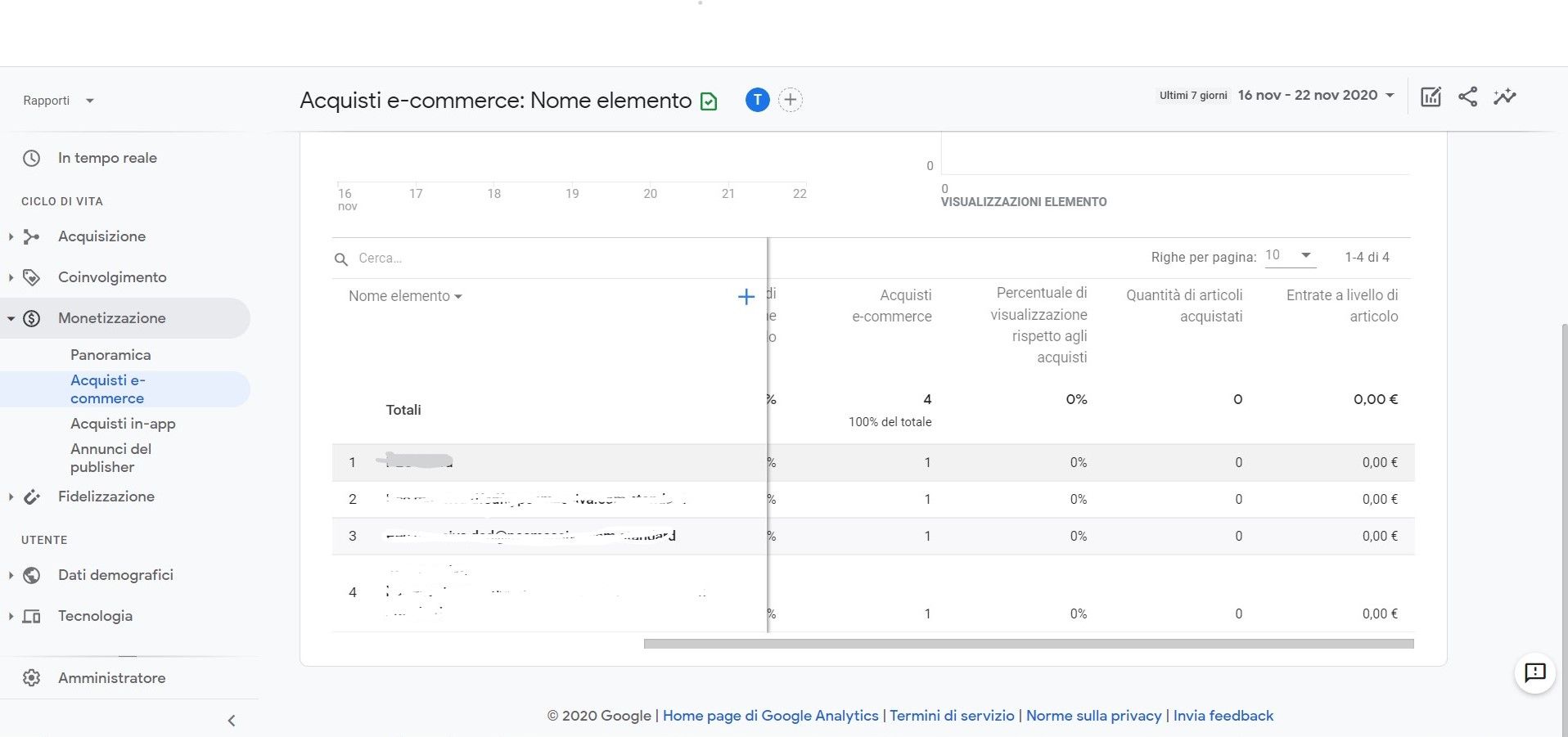Open the Rapporti dropdown

[x=59, y=101]
